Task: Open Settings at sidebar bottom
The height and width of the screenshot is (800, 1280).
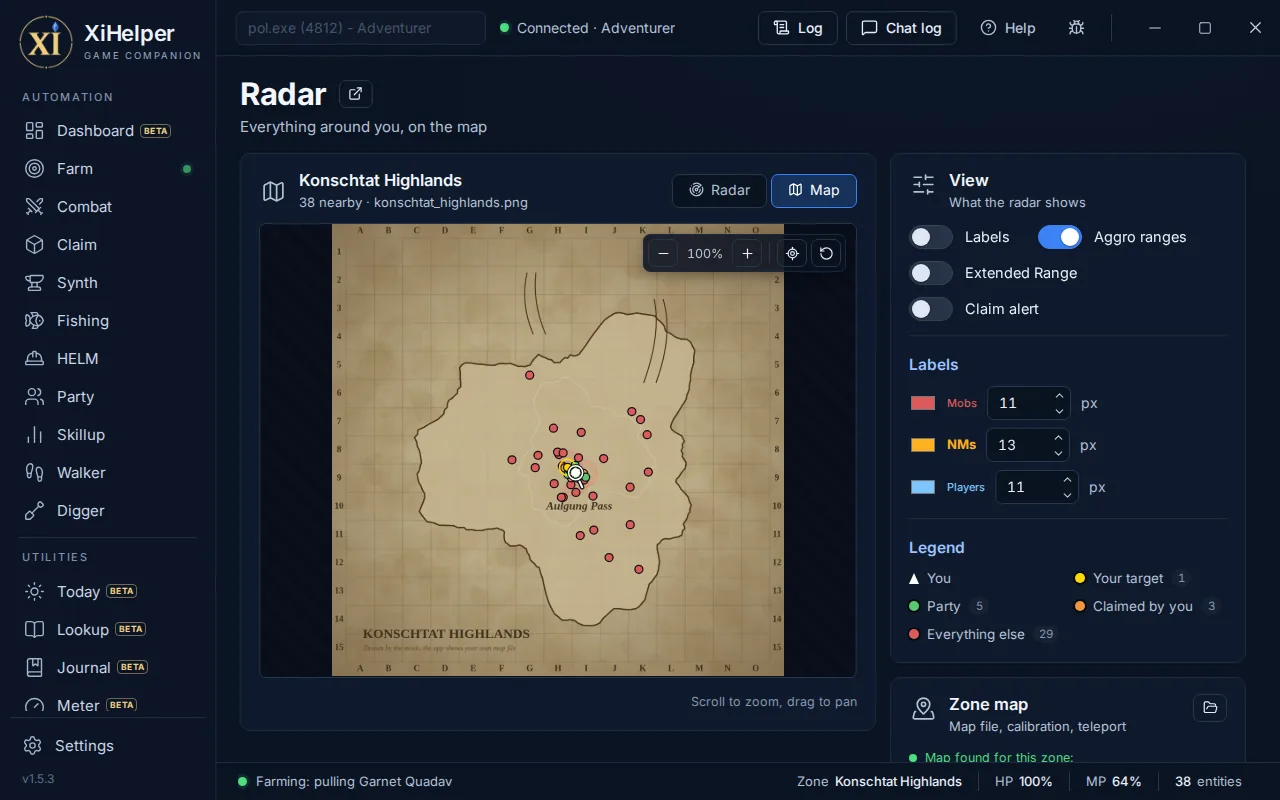Action: click(x=107, y=746)
